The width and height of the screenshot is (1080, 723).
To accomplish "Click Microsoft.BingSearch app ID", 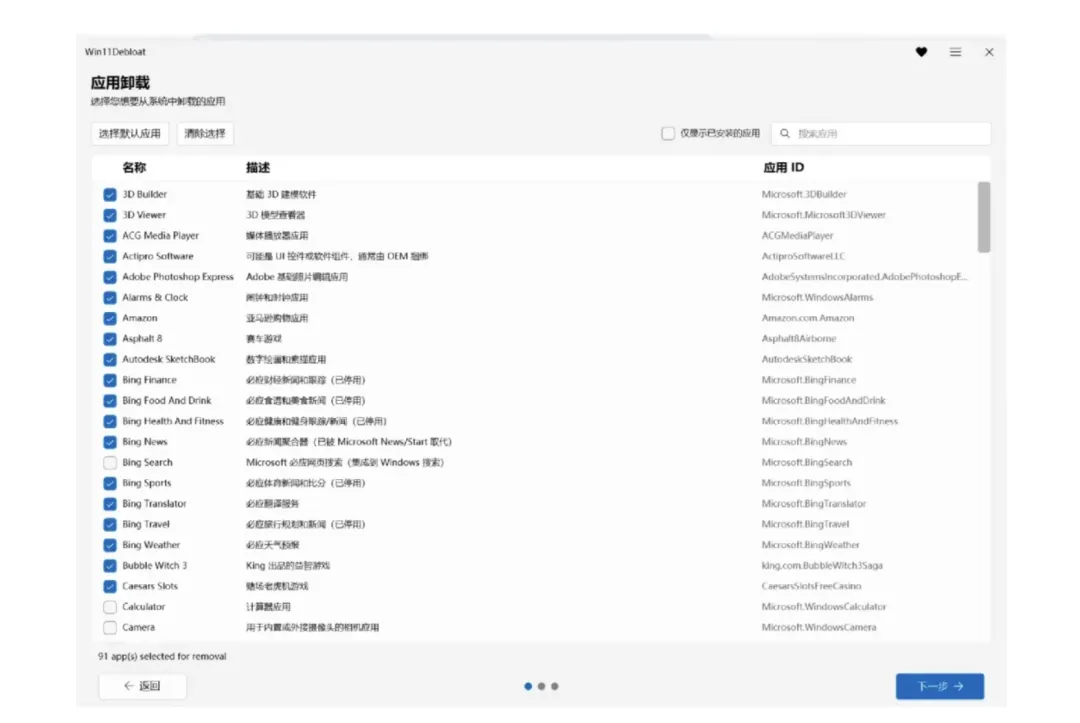I will tap(807, 463).
